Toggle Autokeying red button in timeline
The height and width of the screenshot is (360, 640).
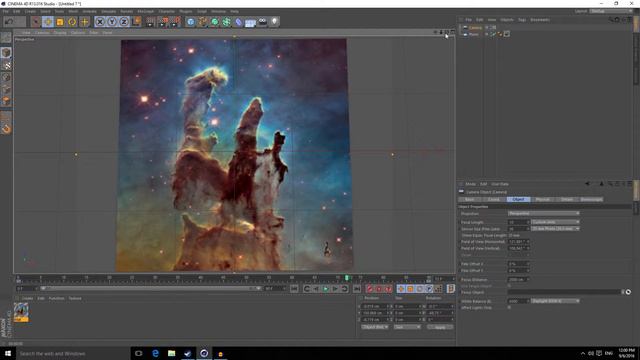(x=379, y=289)
